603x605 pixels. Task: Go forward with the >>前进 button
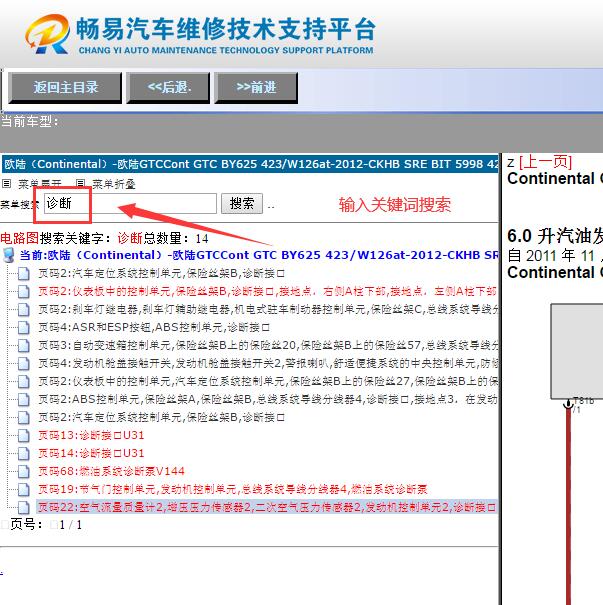[256, 88]
